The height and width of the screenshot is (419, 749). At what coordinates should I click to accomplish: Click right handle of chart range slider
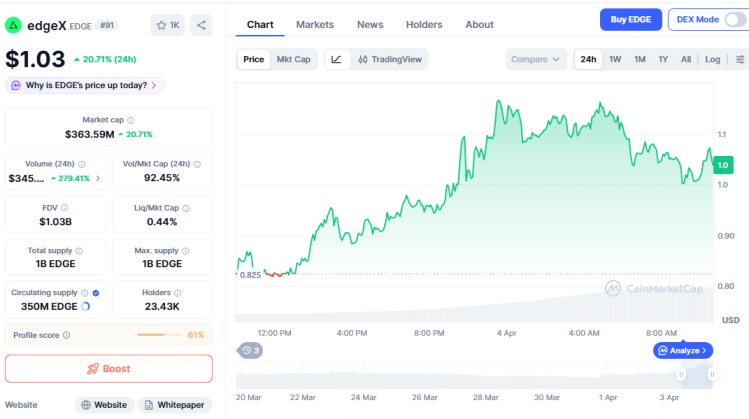(x=712, y=375)
